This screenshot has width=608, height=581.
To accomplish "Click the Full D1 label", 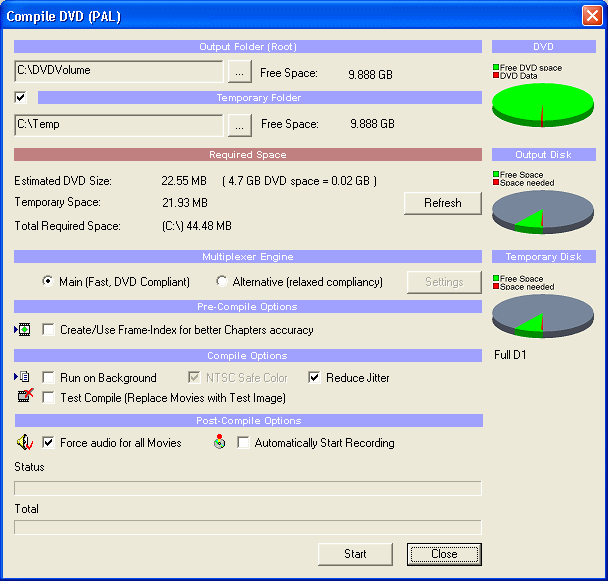I will click(x=510, y=354).
